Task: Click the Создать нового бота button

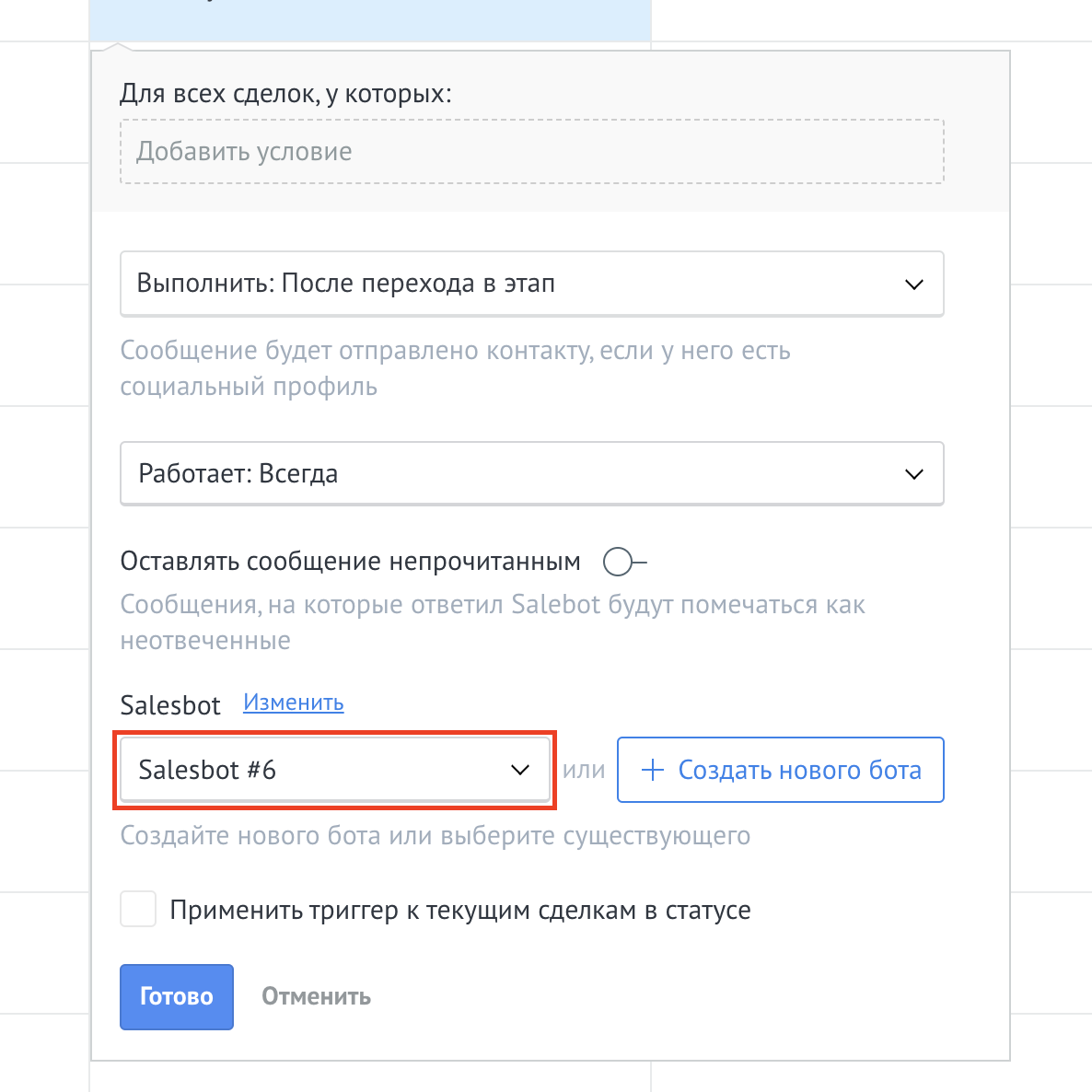Action: click(x=780, y=770)
